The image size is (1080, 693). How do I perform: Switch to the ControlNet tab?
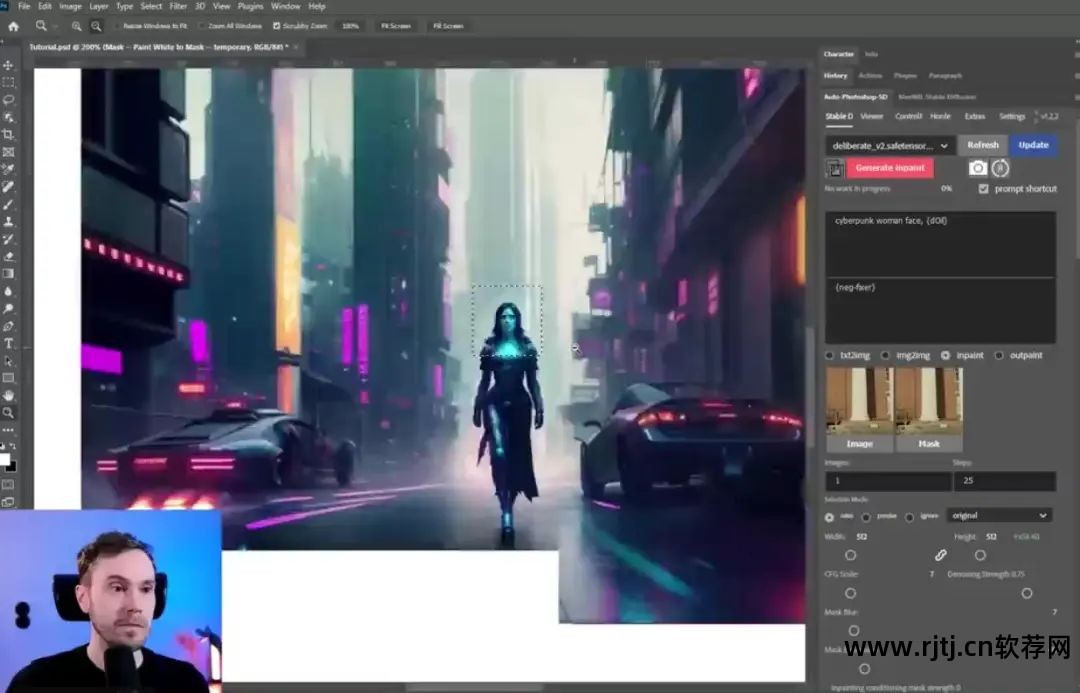pyautogui.click(x=907, y=116)
